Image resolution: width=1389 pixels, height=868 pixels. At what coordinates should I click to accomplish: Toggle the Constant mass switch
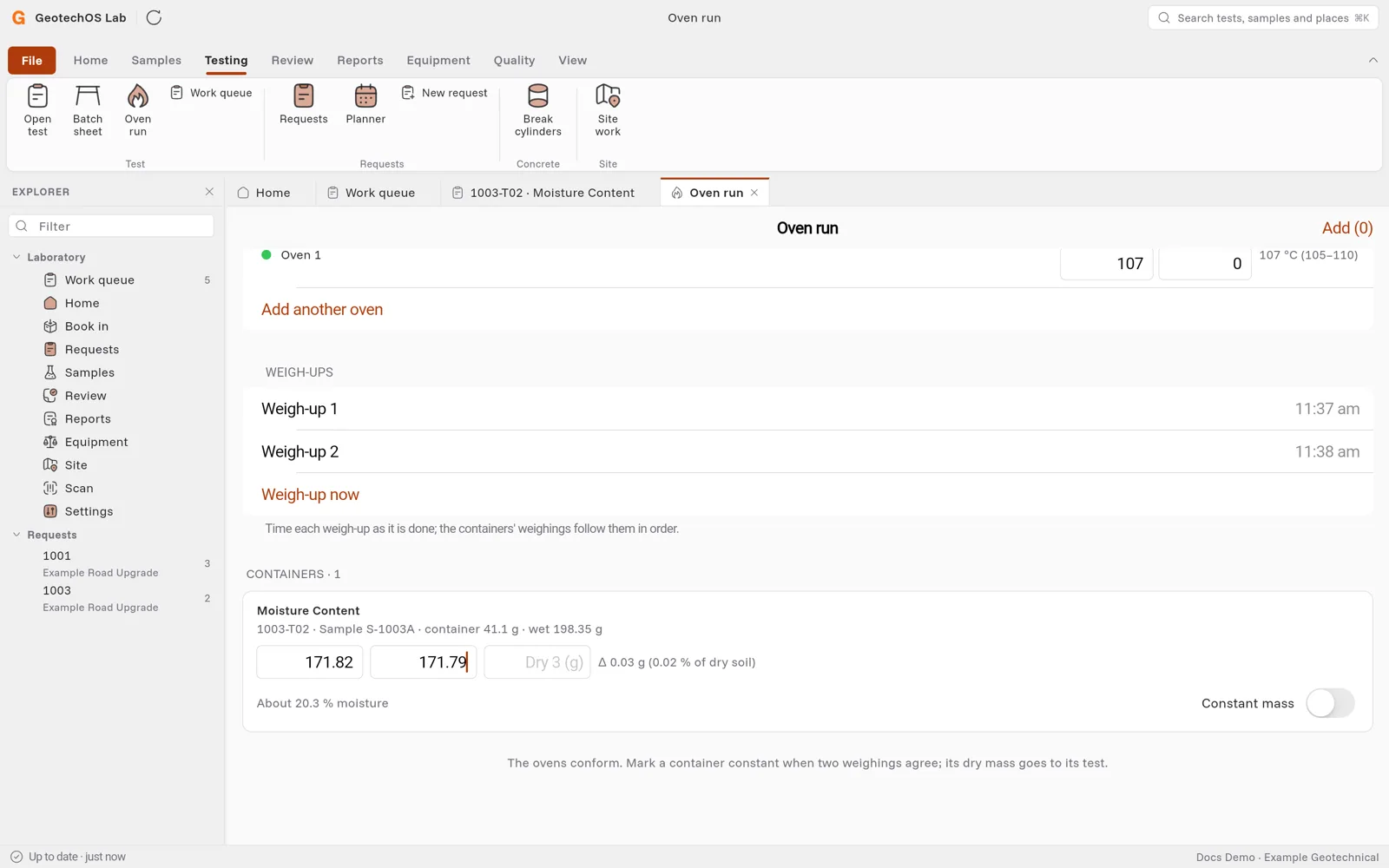1330,703
